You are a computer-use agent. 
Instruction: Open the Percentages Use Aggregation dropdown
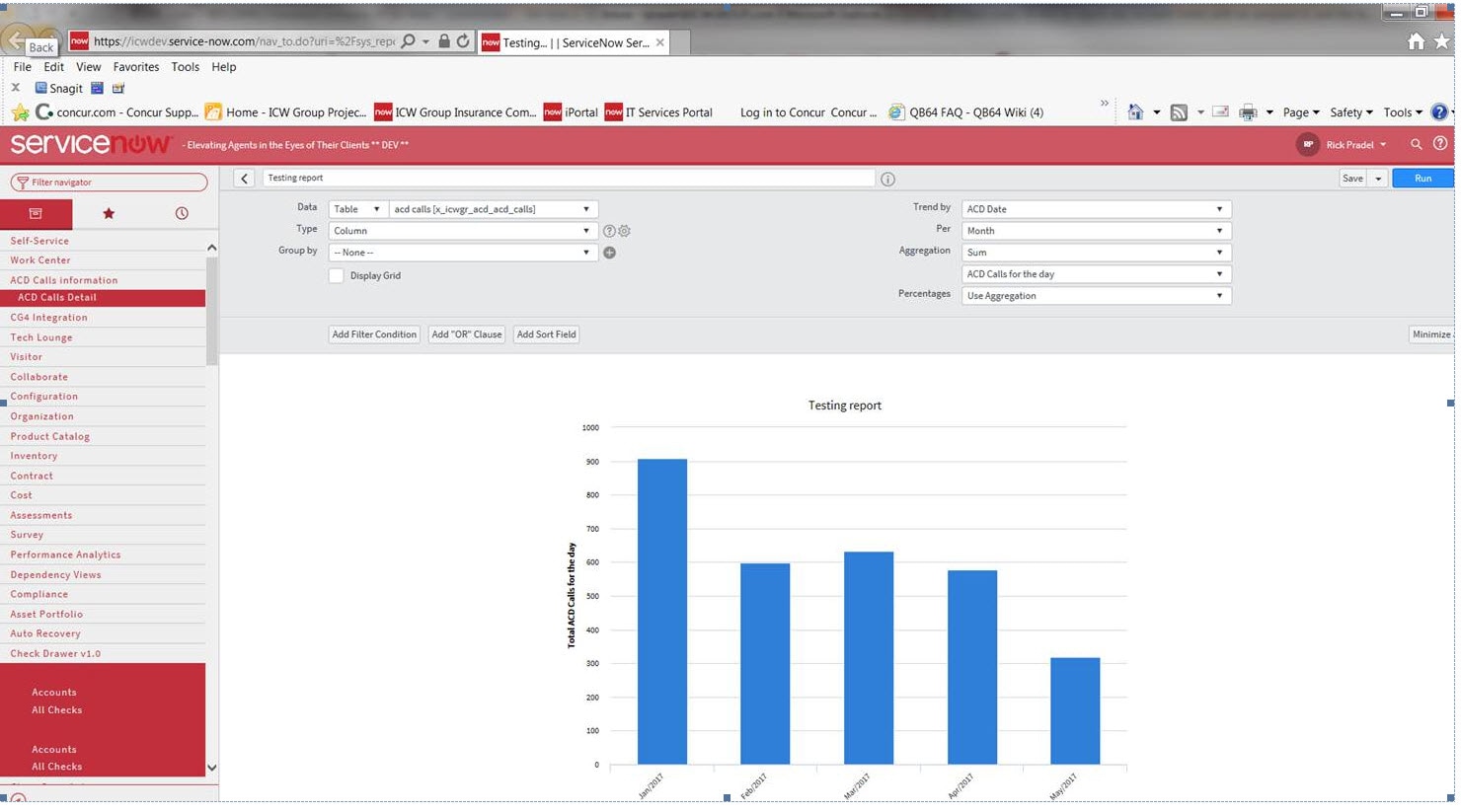[1096, 296]
